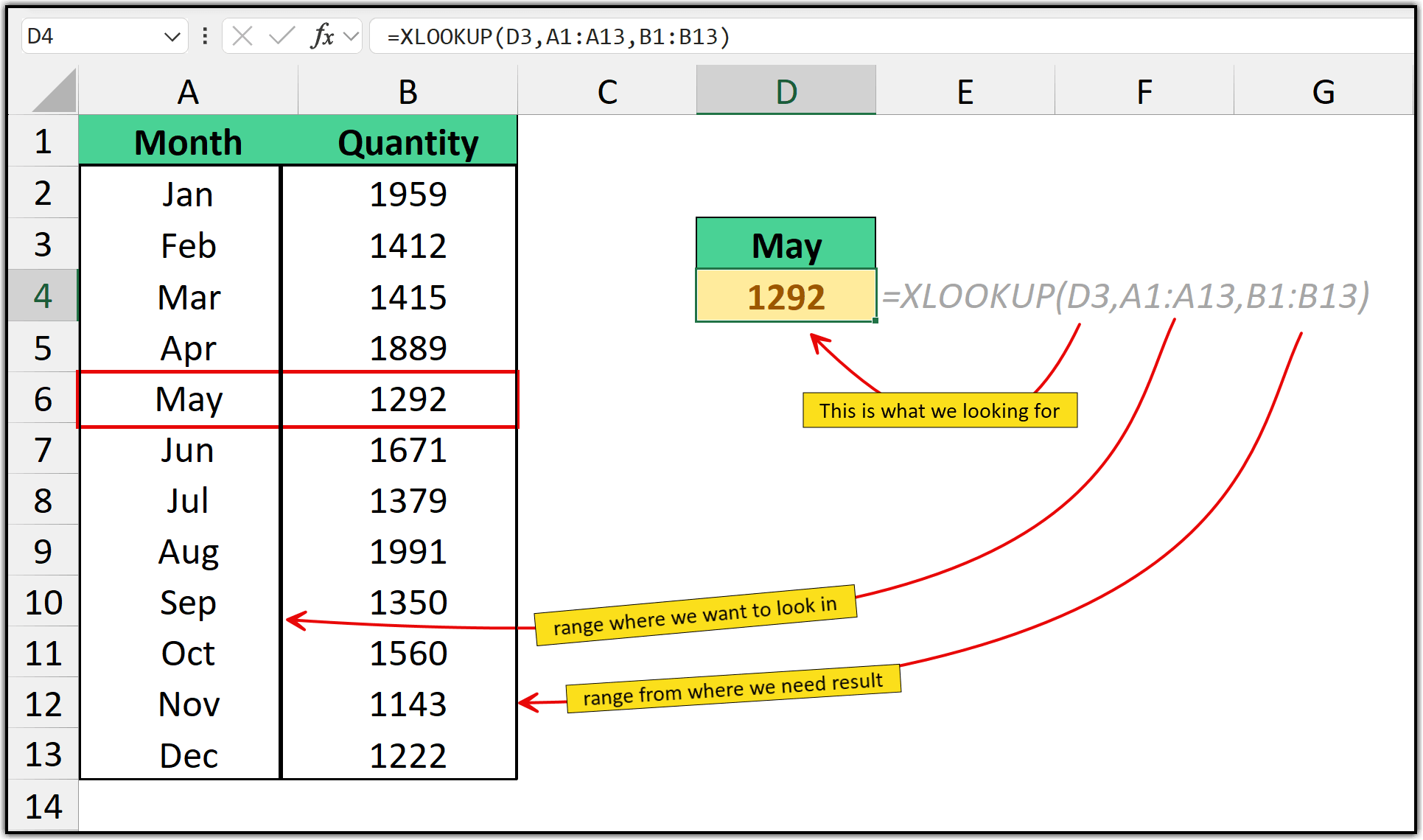Select column D header
The height and width of the screenshot is (840, 1423).
point(786,91)
